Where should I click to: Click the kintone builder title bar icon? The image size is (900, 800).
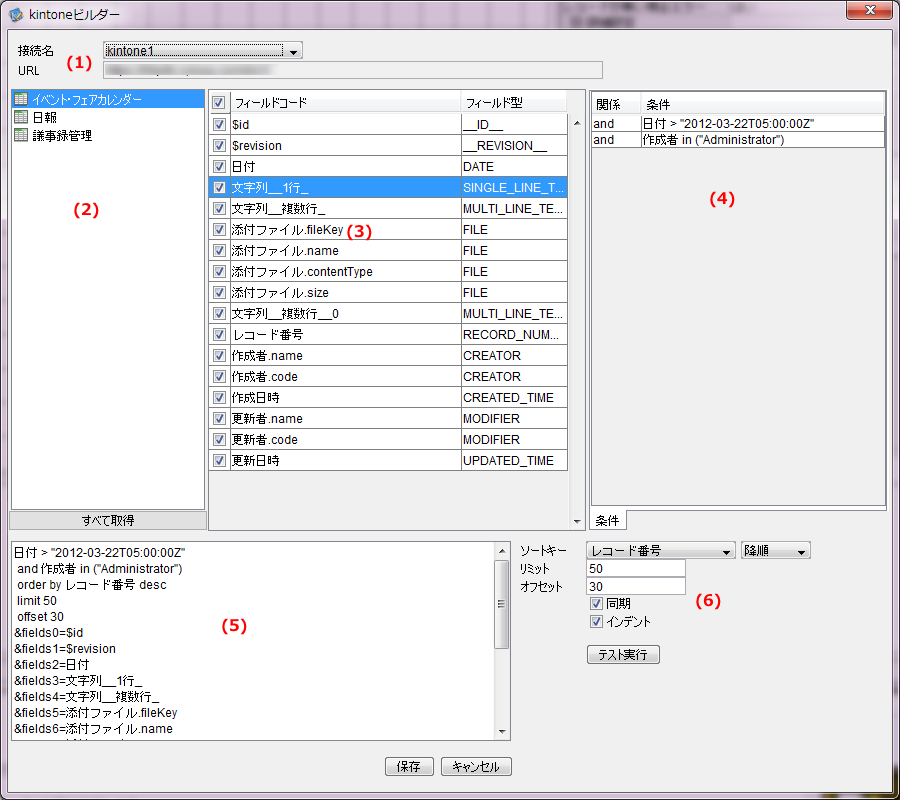pos(16,15)
